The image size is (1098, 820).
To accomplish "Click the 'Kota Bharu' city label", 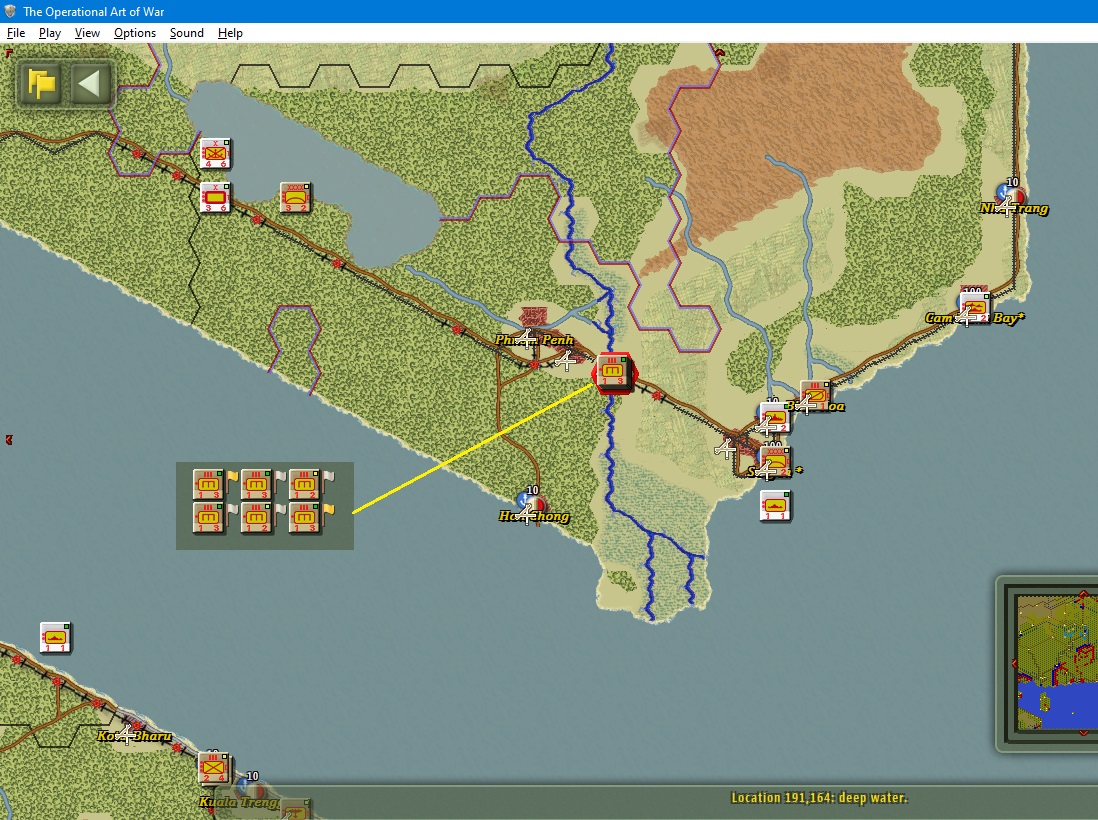I will click(x=134, y=735).
